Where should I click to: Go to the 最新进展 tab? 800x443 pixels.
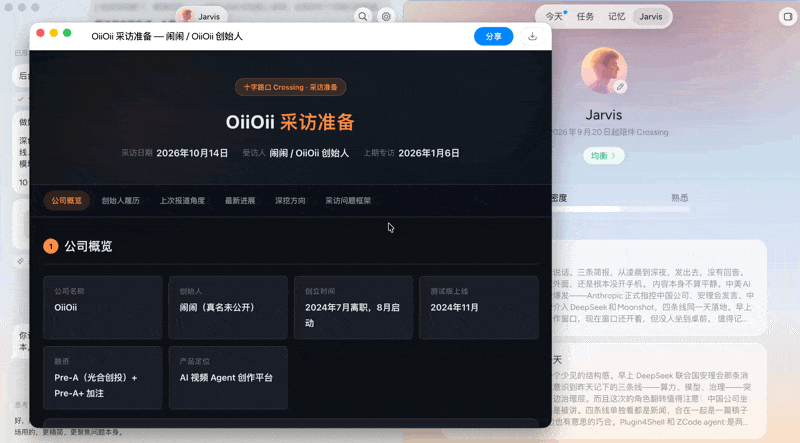tap(240, 201)
